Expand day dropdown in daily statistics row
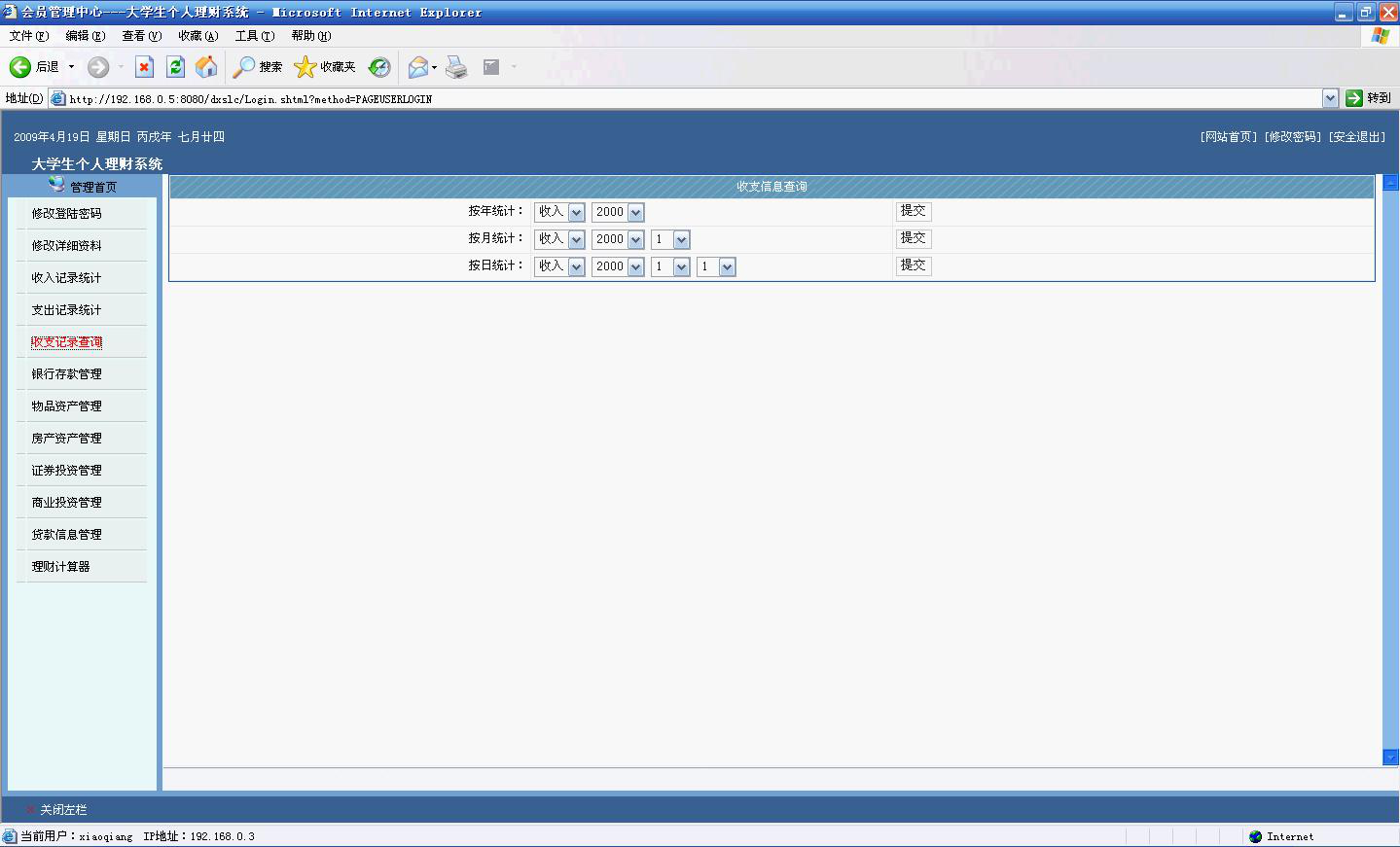 (727, 266)
